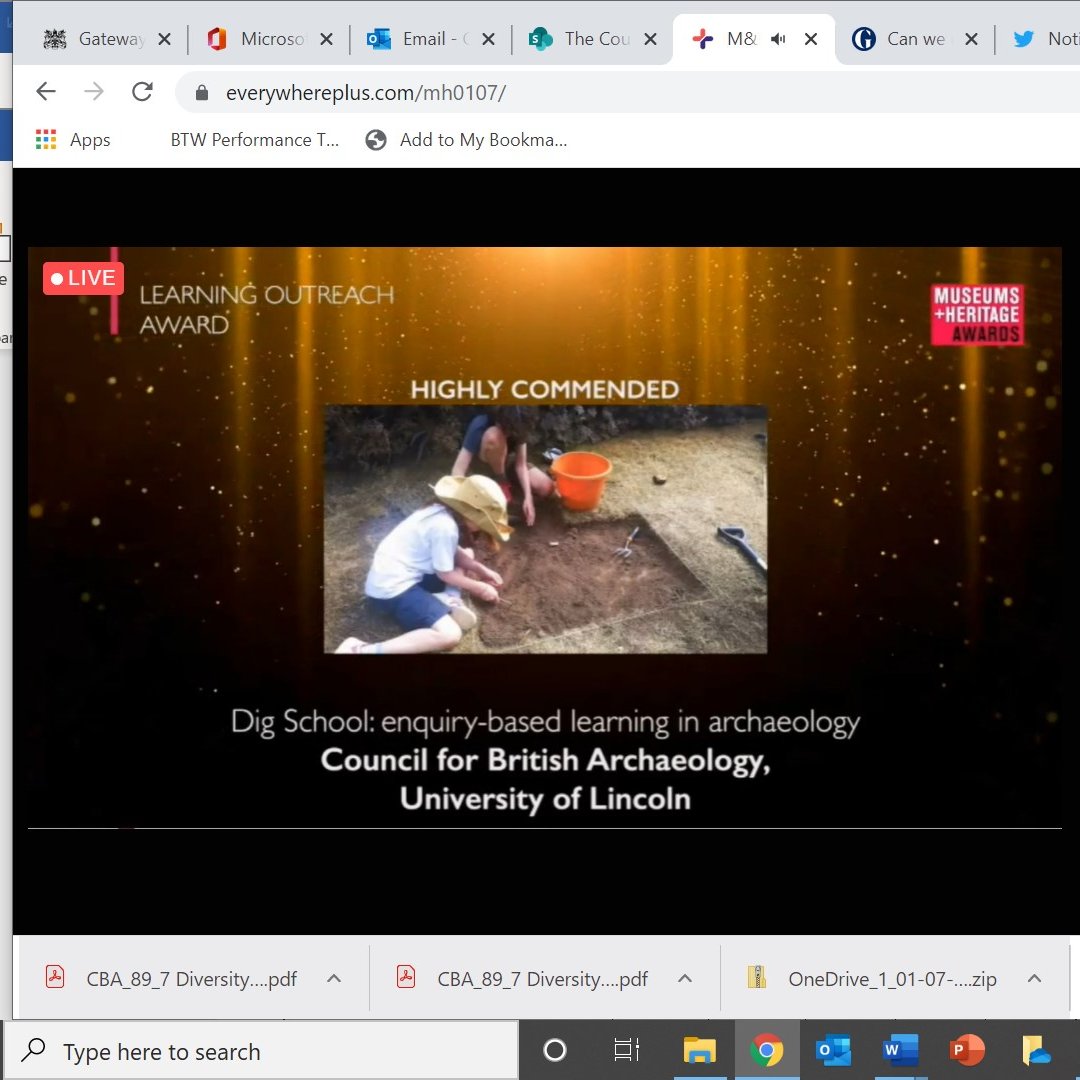
Task: Open Outlook from the taskbar
Action: 833,1051
